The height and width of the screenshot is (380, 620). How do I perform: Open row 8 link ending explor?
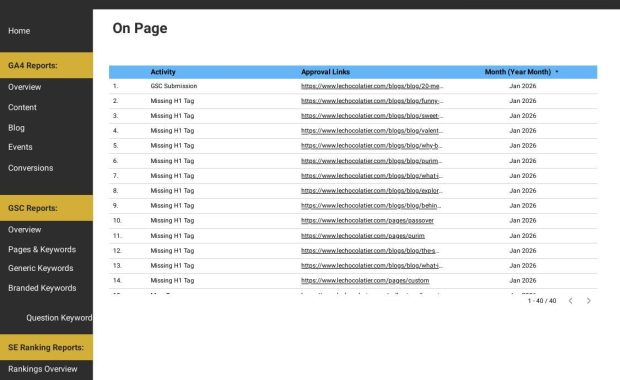tap(372, 191)
